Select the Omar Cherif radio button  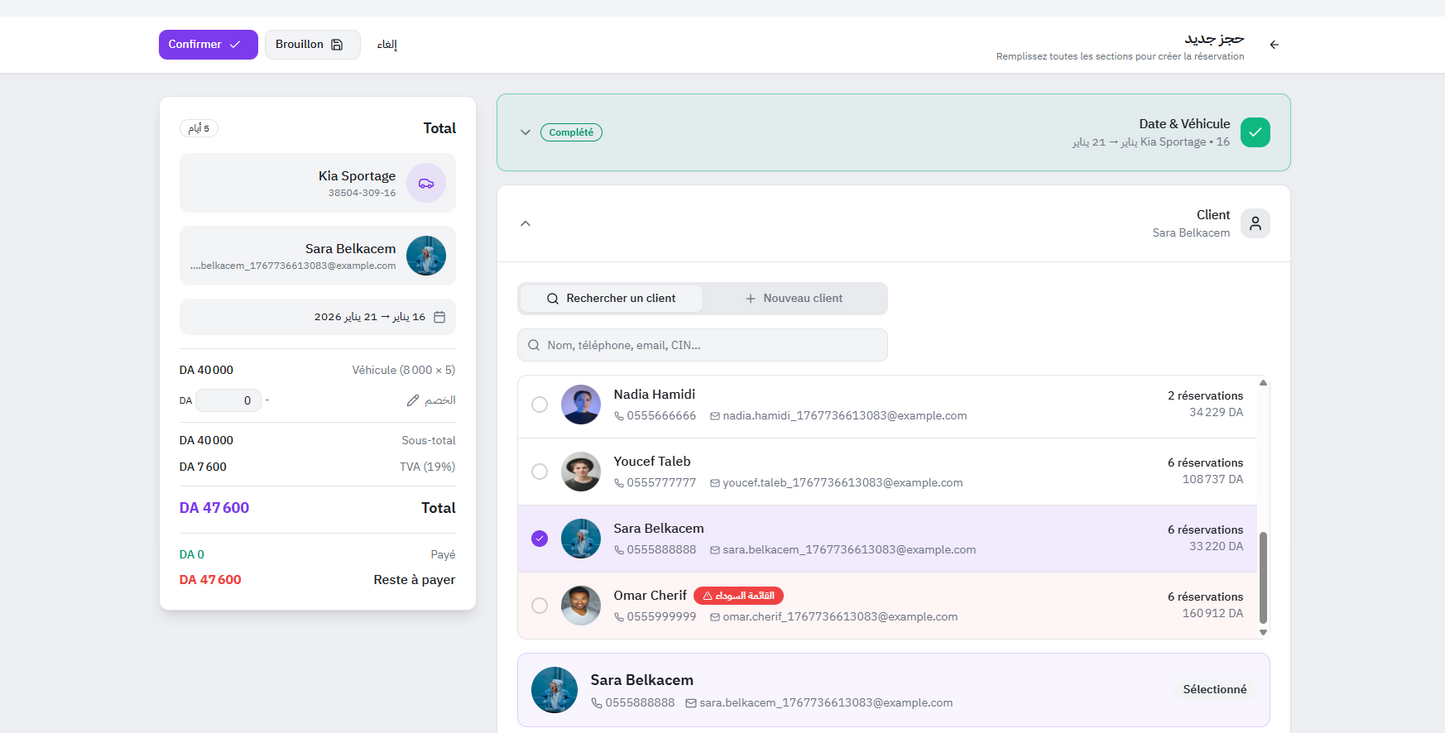[540, 606]
